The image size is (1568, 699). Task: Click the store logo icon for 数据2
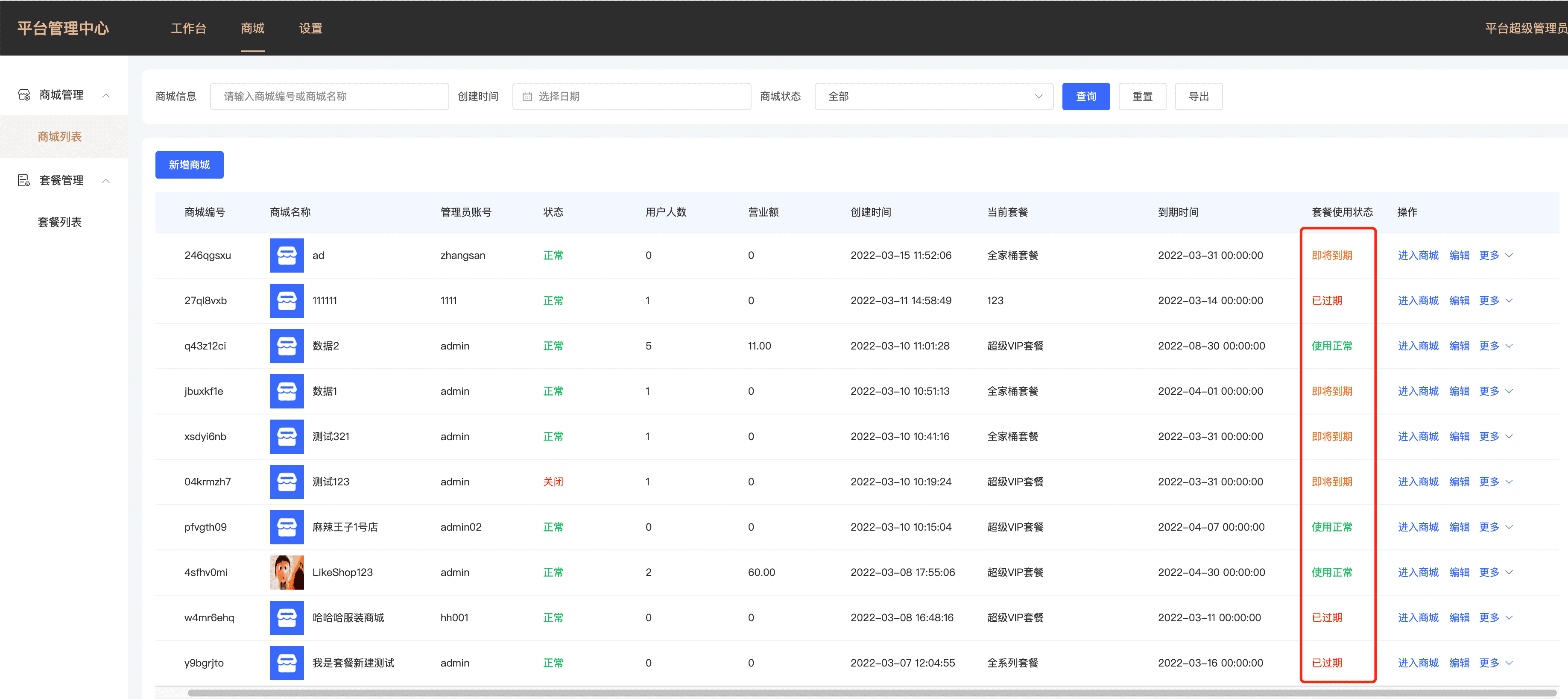click(287, 346)
